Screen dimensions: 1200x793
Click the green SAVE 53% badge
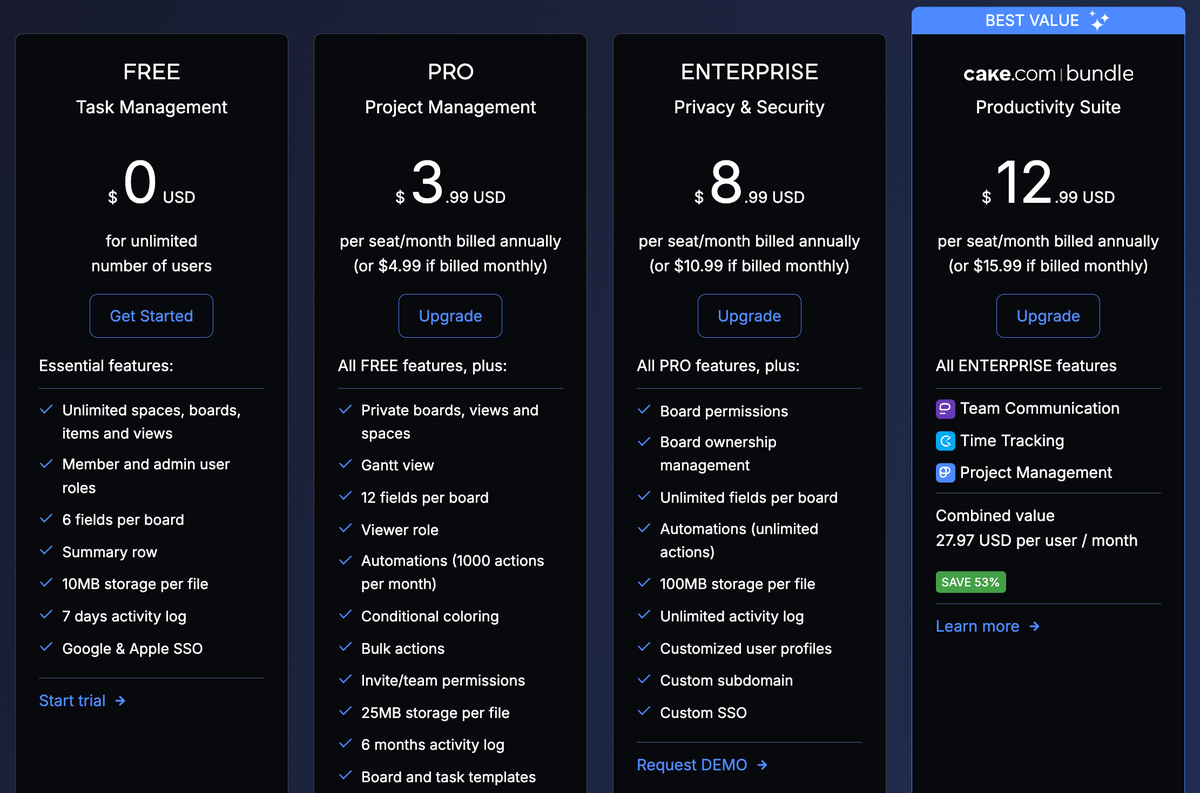970,581
